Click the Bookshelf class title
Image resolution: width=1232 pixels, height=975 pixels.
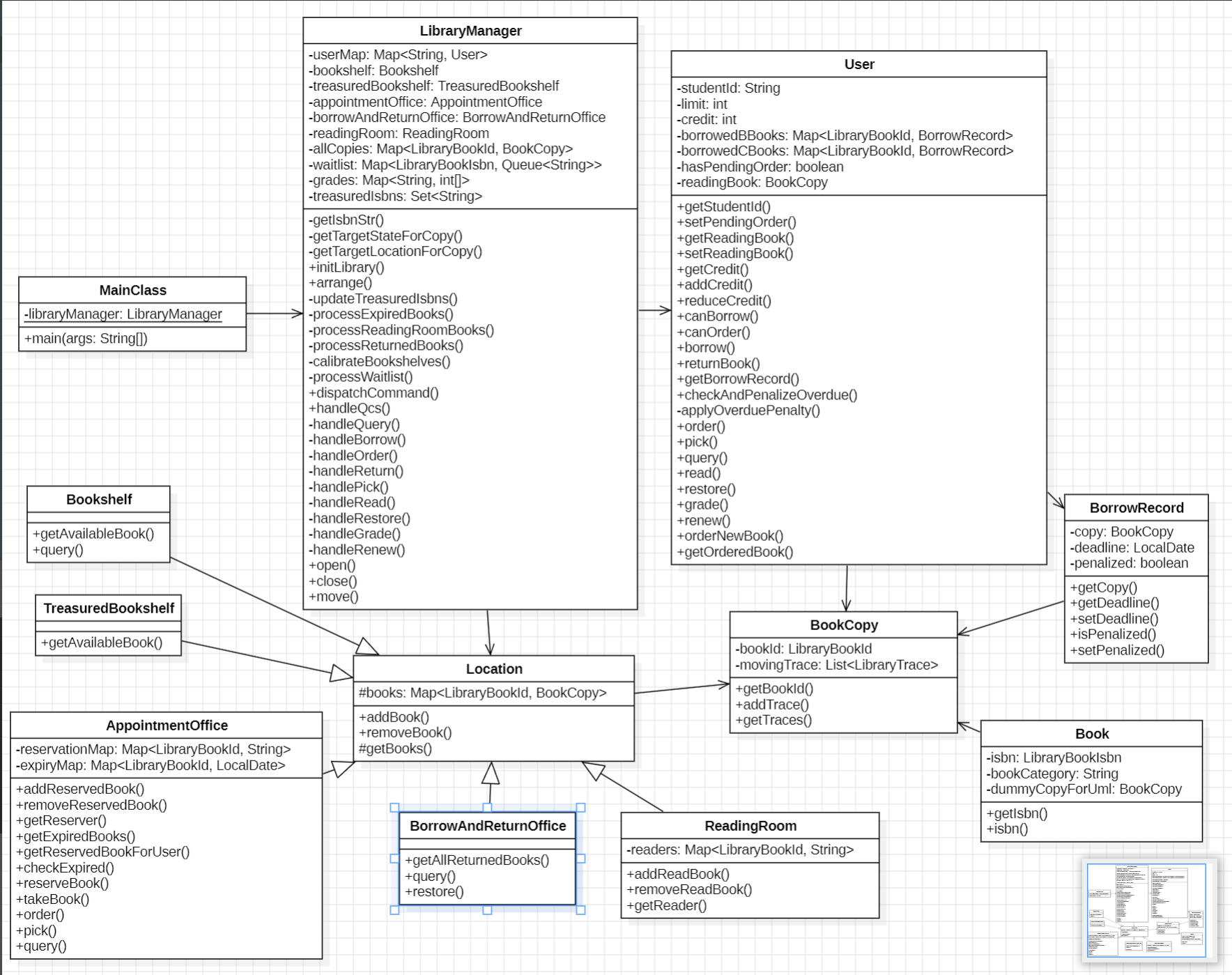click(99, 499)
